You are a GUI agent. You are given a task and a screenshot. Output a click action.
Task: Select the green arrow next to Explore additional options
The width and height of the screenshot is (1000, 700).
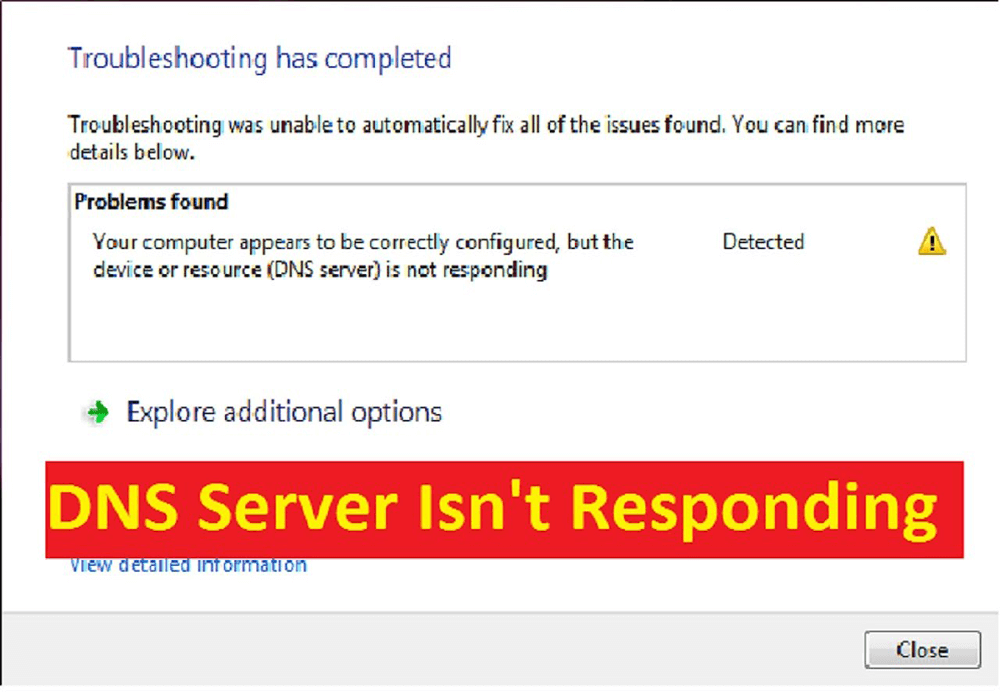pyautogui.click(x=97, y=412)
